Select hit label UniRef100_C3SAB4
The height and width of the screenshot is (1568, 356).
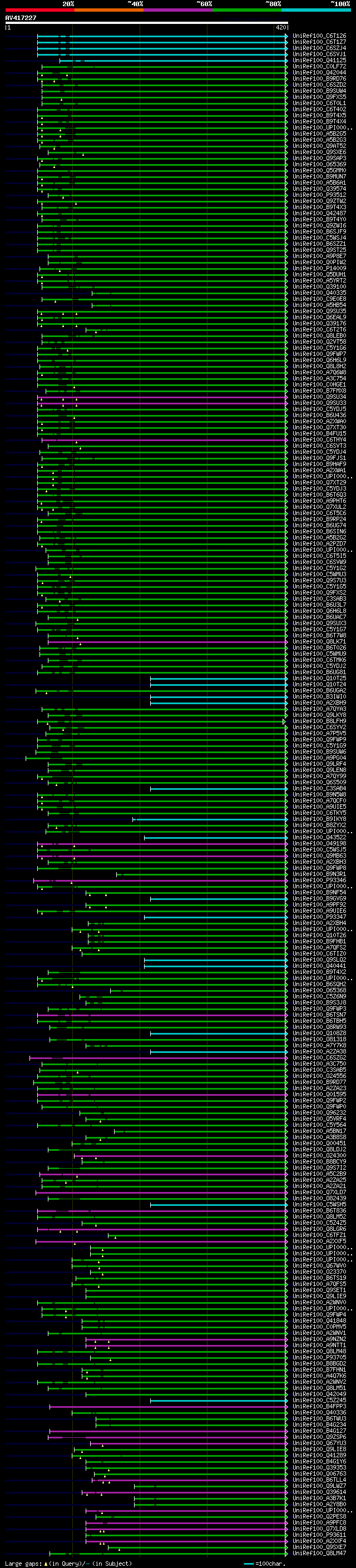(x=319, y=789)
